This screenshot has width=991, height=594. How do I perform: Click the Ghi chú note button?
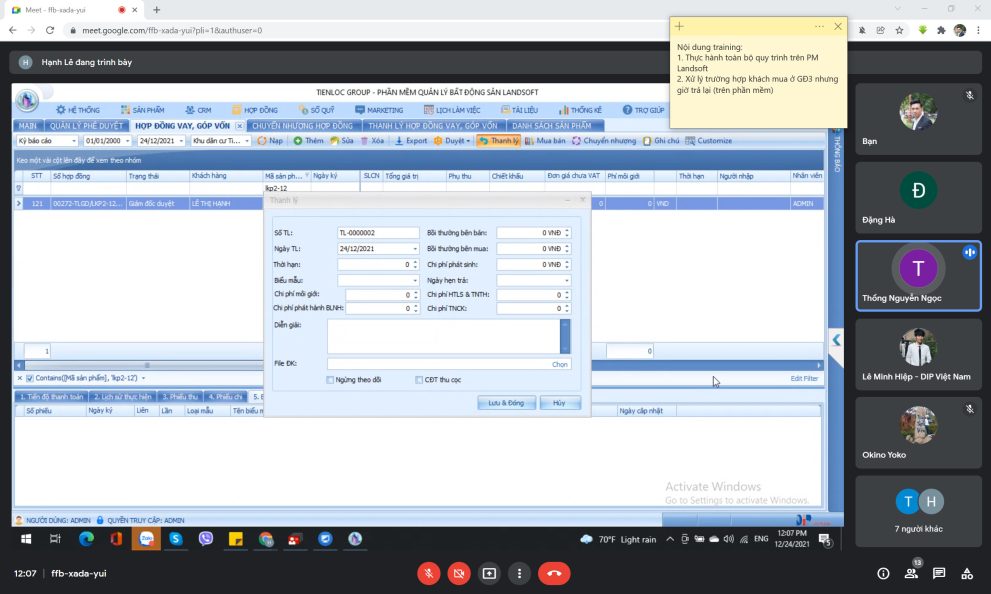click(661, 140)
